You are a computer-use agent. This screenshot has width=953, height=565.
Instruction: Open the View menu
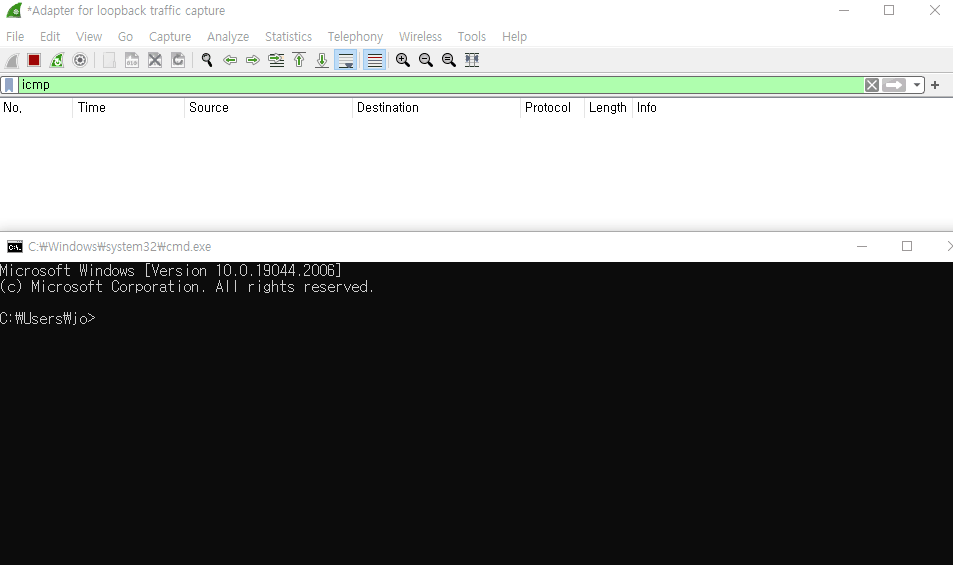(89, 36)
